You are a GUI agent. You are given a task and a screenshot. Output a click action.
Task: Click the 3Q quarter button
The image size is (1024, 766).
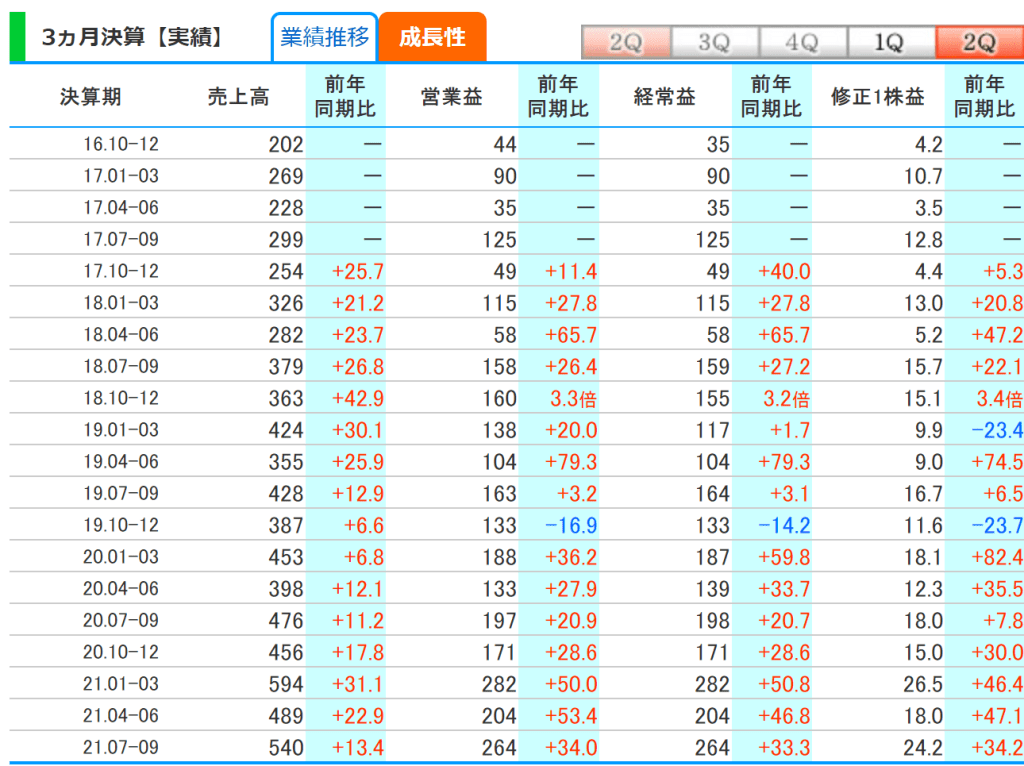click(x=714, y=43)
